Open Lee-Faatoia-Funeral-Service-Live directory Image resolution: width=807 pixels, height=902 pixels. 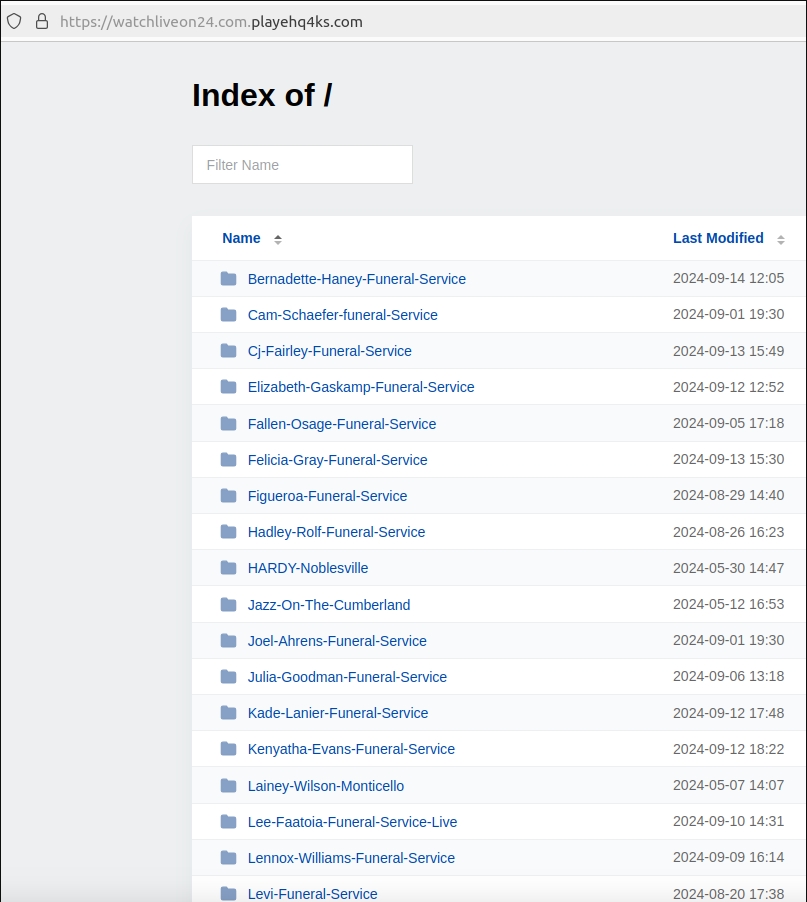coord(352,822)
